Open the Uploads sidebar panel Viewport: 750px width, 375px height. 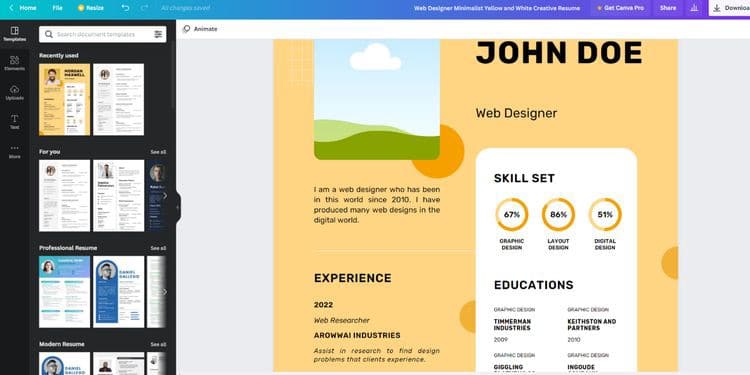[x=14, y=93]
